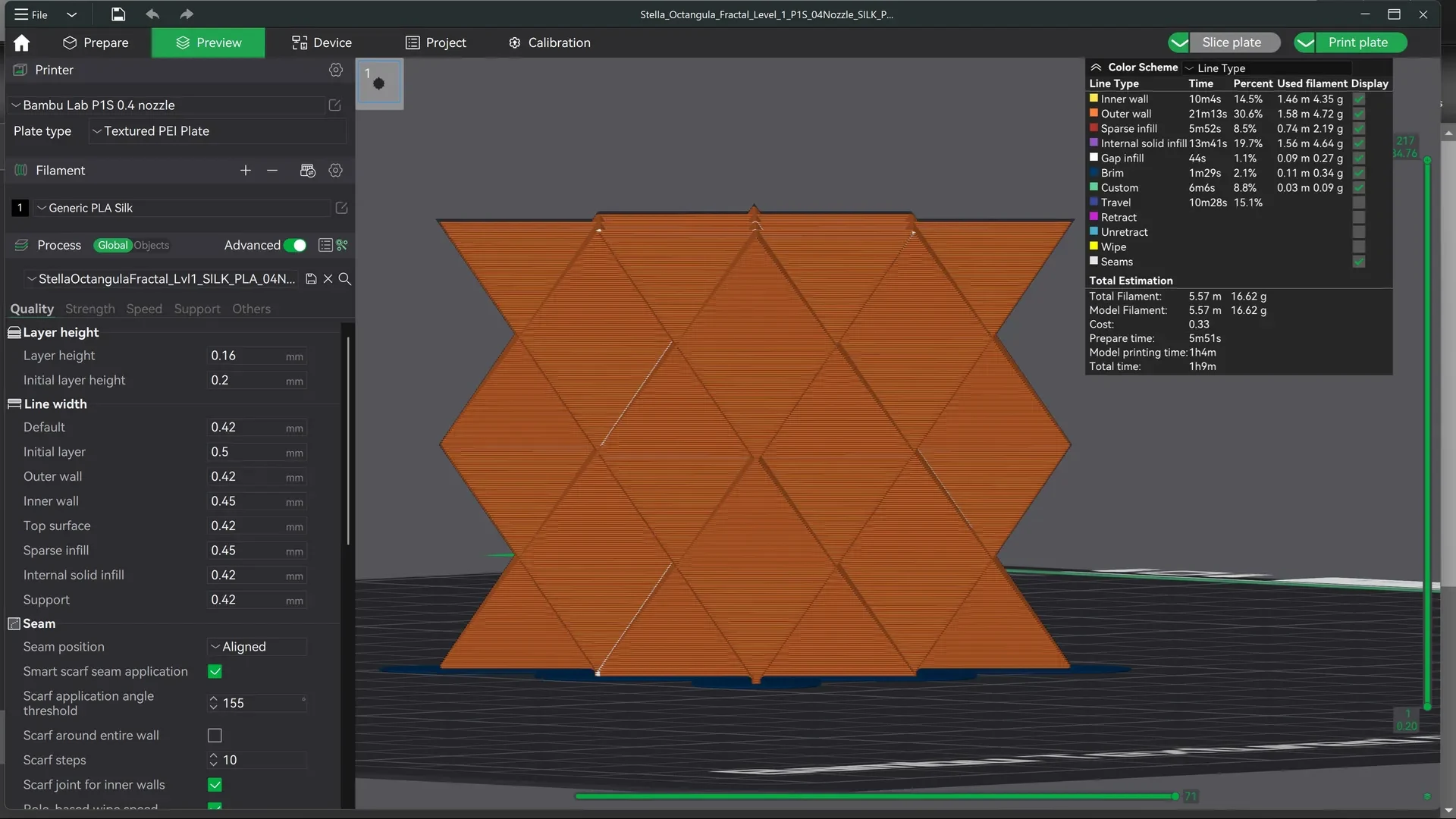Enable Scarf around entire wall checkbox
The width and height of the screenshot is (1456, 819).
(x=215, y=736)
